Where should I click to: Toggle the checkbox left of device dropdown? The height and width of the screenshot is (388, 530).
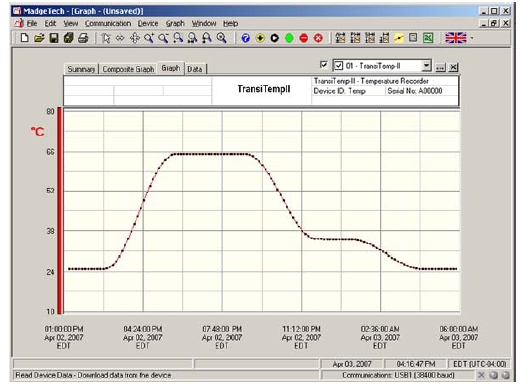click(x=323, y=65)
